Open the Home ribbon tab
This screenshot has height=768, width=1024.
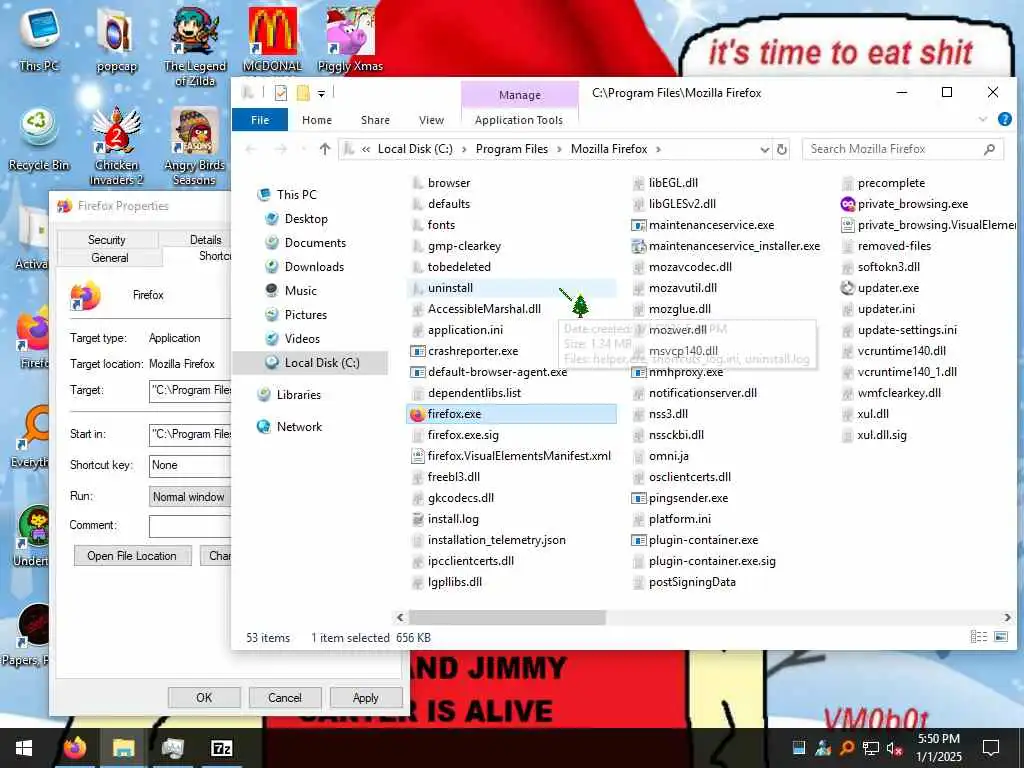[317, 120]
